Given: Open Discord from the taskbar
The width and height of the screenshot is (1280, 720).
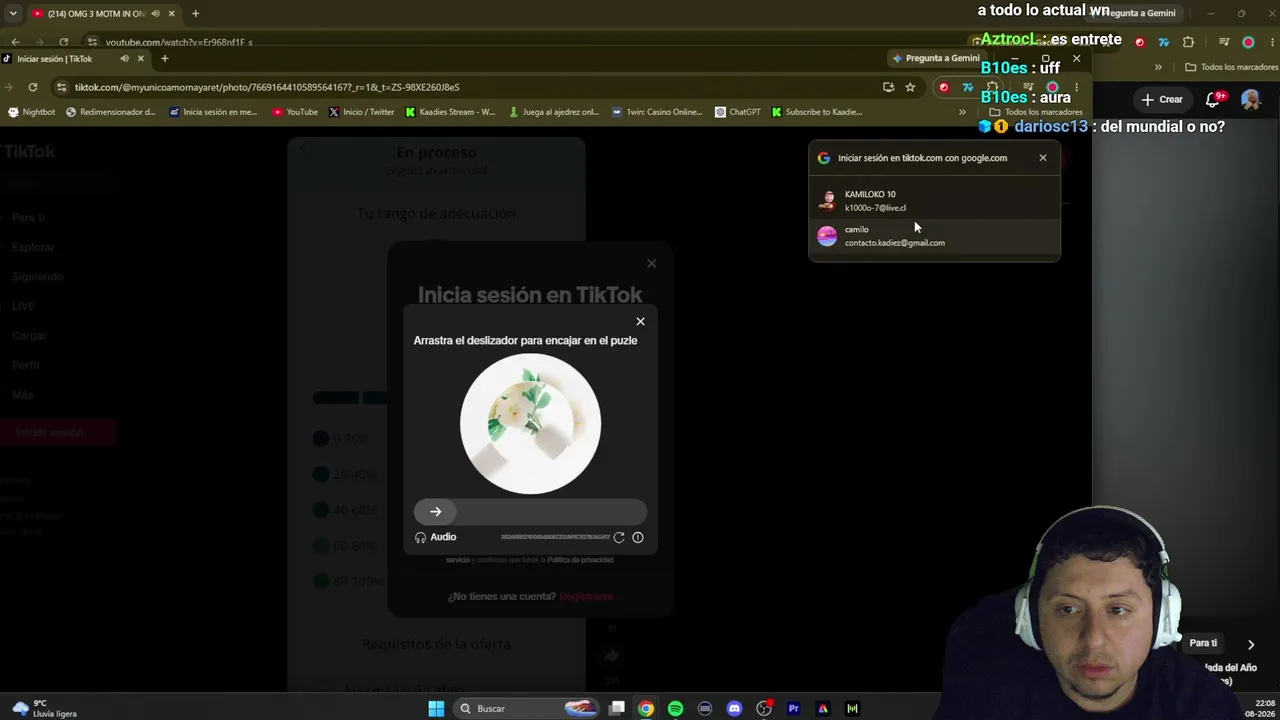Looking at the screenshot, I should click(x=734, y=709).
